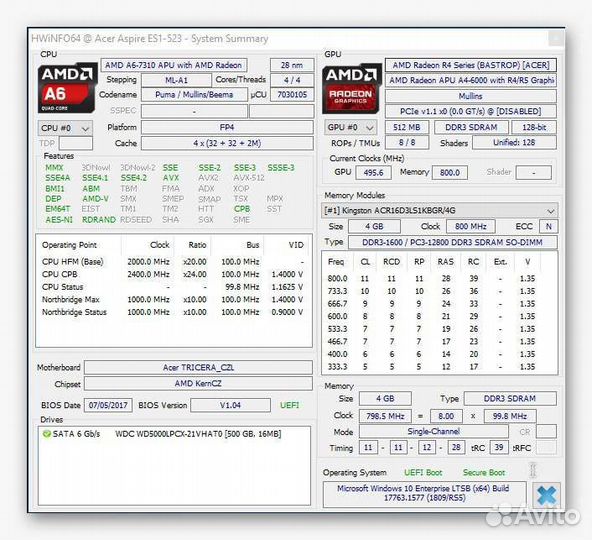Click the CPU Status row

coord(173,287)
